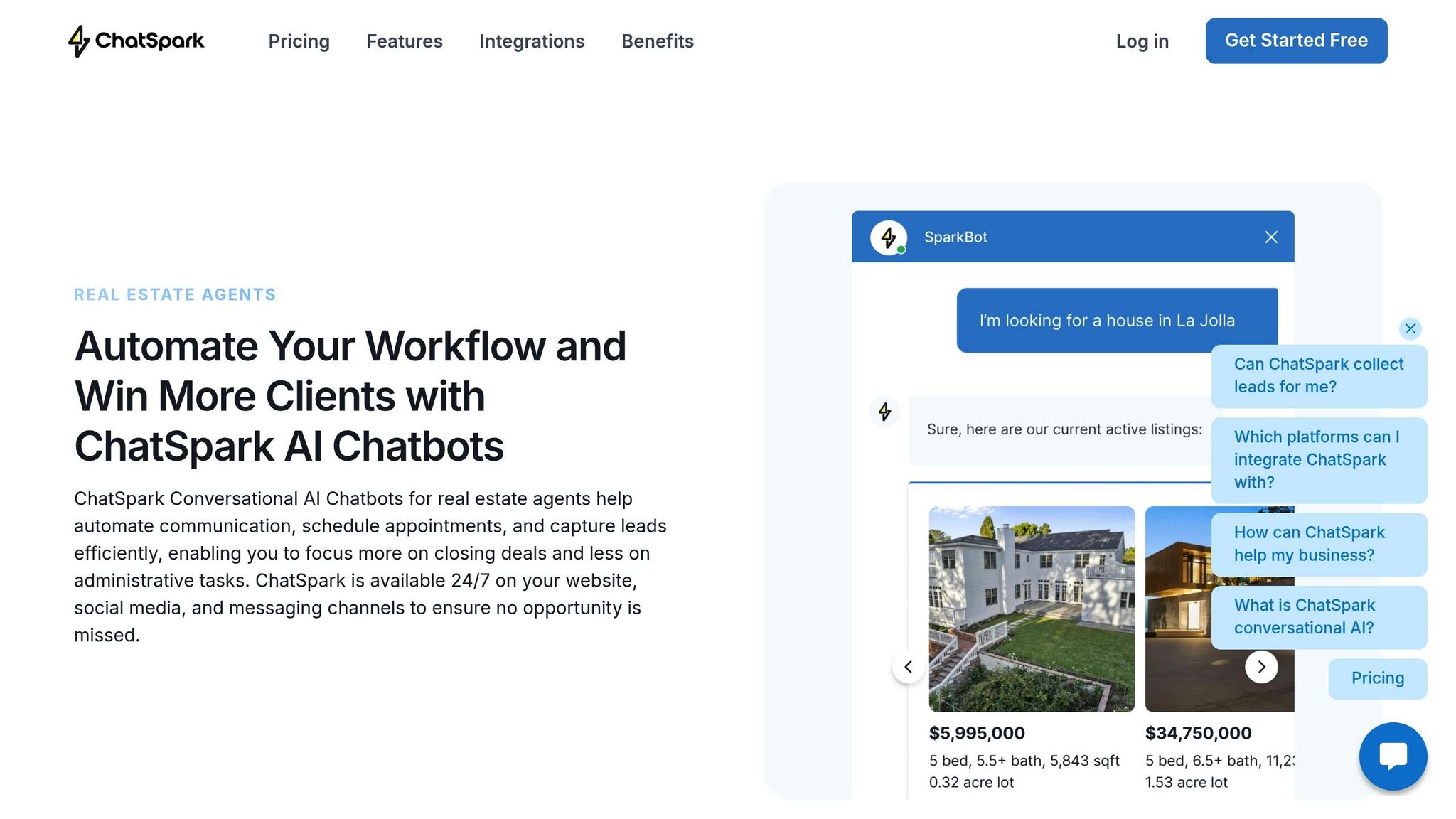The width and height of the screenshot is (1456, 819).
Task: Click the lightning bolt icon beside the bot reply
Action: pyautogui.click(x=884, y=411)
